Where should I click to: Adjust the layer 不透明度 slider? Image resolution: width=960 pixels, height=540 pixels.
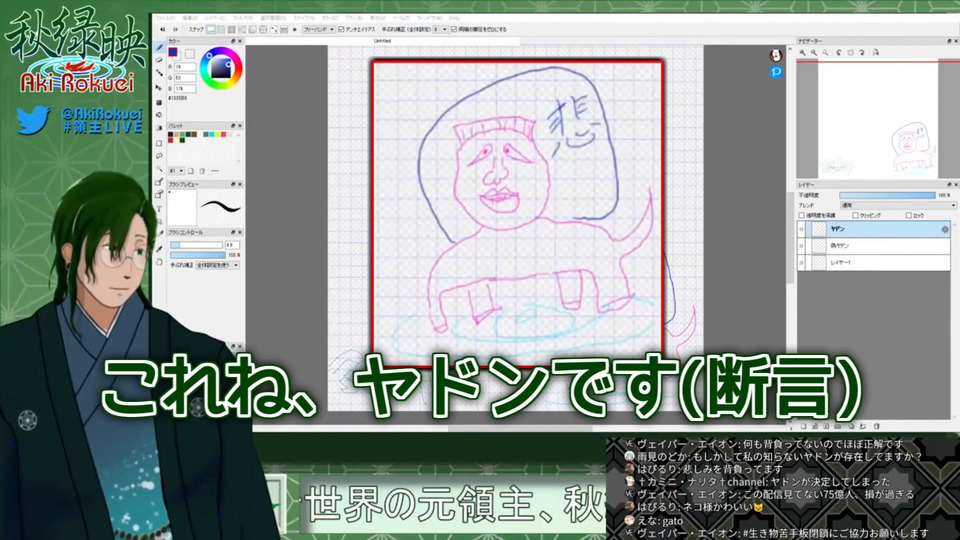[x=887, y=195]
